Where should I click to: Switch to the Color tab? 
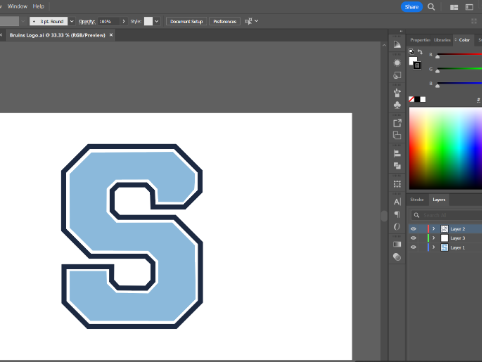pyautogui.click(x=464, y=40)
